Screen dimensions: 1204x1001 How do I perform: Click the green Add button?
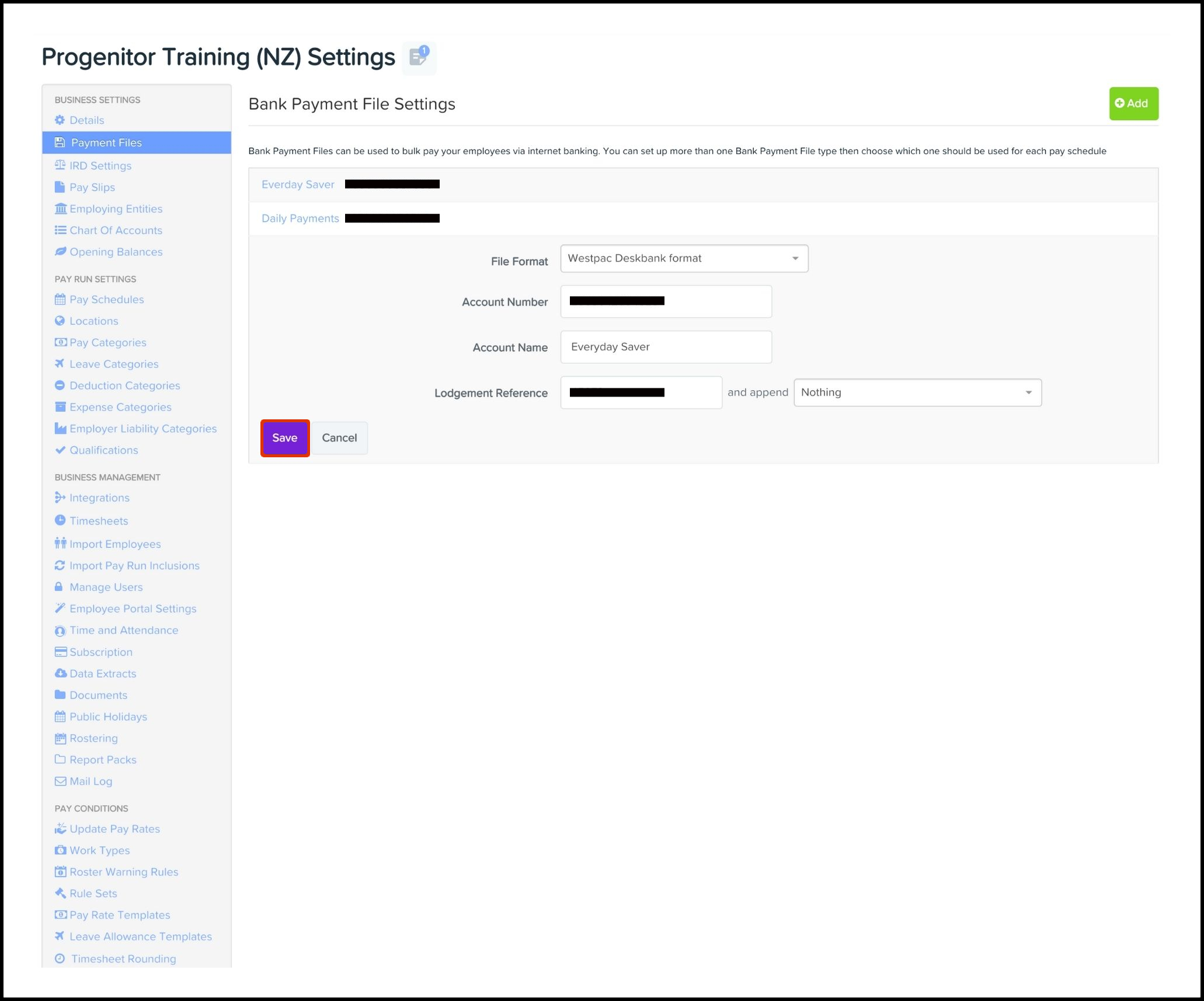1133,103
